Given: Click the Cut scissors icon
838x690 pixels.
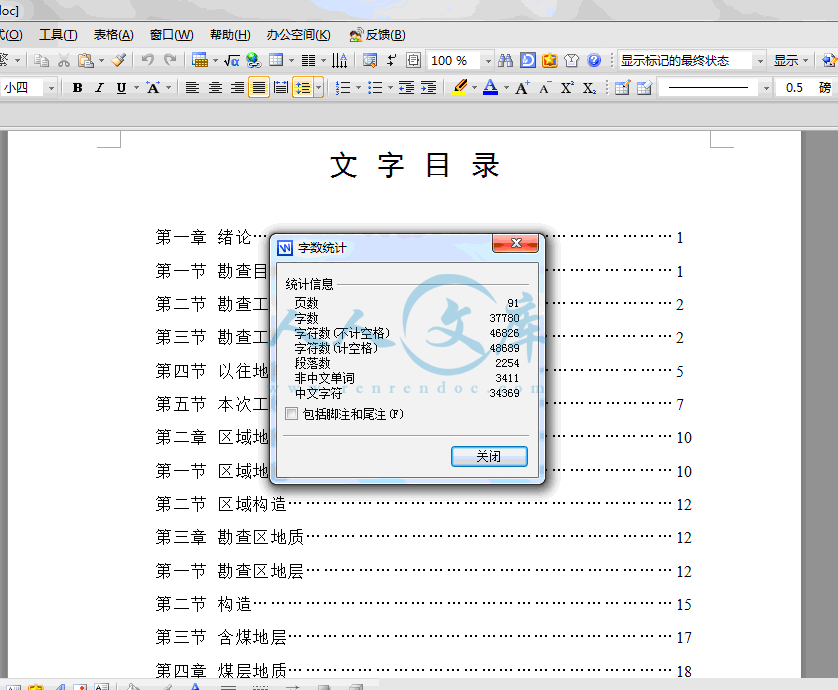Looking at the screenshot, I should pyautogui.click(x=64, y=60).
